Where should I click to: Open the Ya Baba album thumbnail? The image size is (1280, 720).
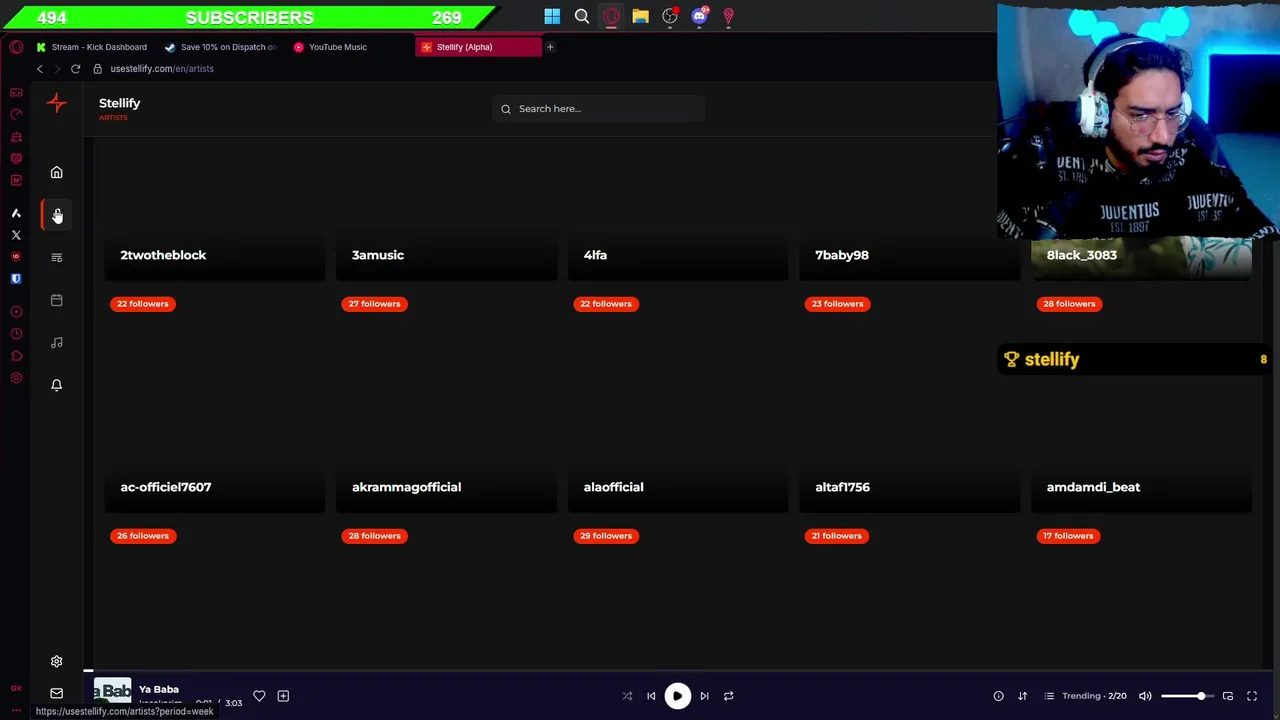pos(112,691)
